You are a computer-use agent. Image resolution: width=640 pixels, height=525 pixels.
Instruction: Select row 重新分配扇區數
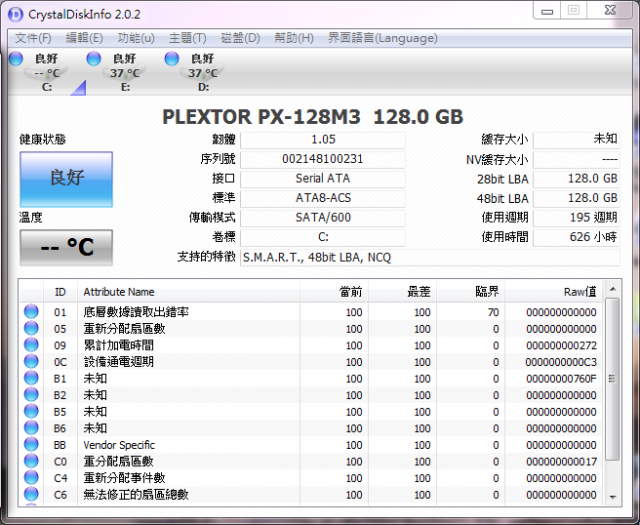click(311, 329)
